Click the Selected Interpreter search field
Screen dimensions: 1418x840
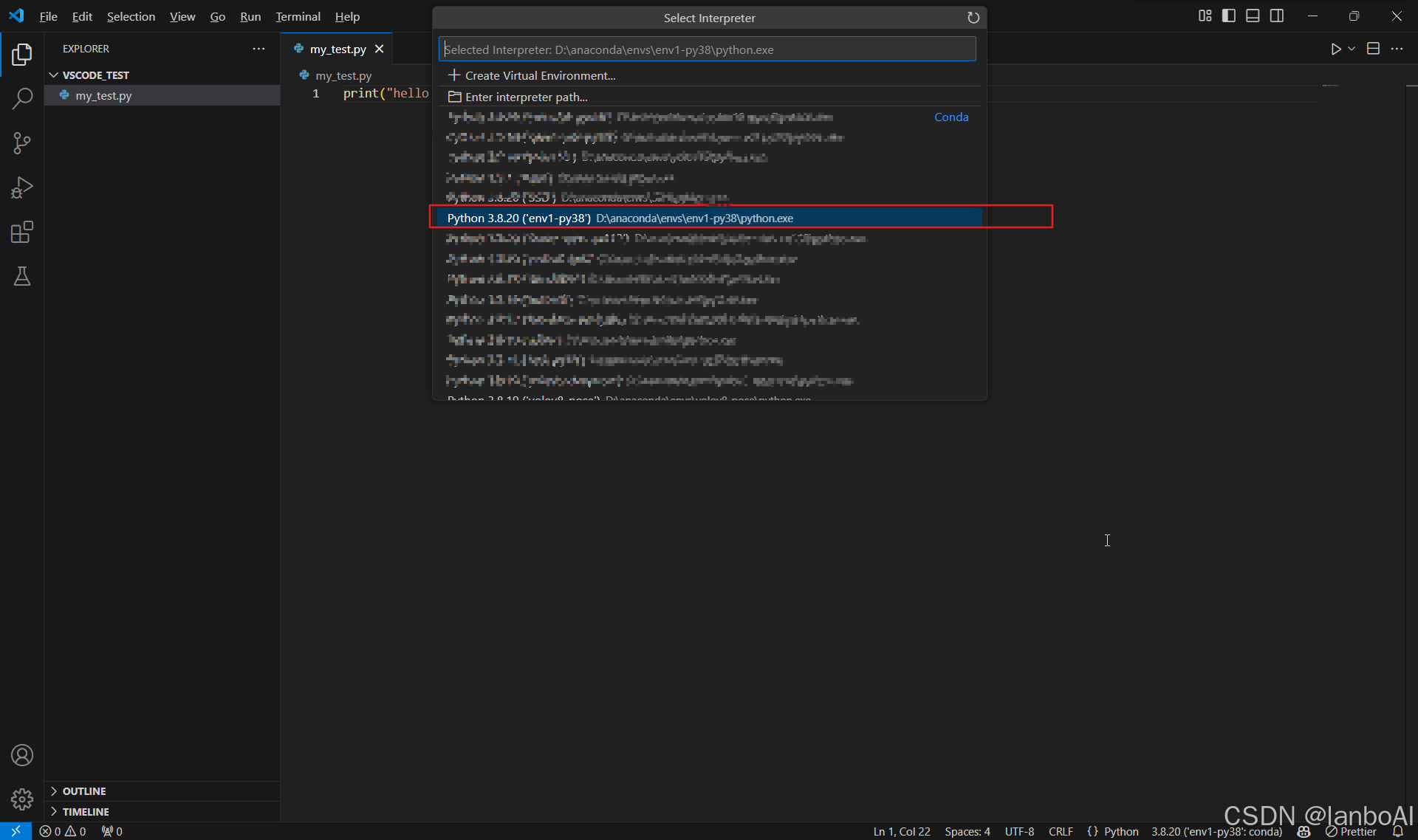coord(707,49)
